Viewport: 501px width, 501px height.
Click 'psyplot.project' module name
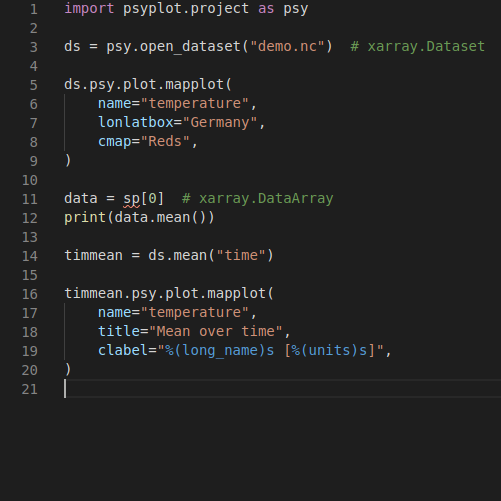coord(186,9)
